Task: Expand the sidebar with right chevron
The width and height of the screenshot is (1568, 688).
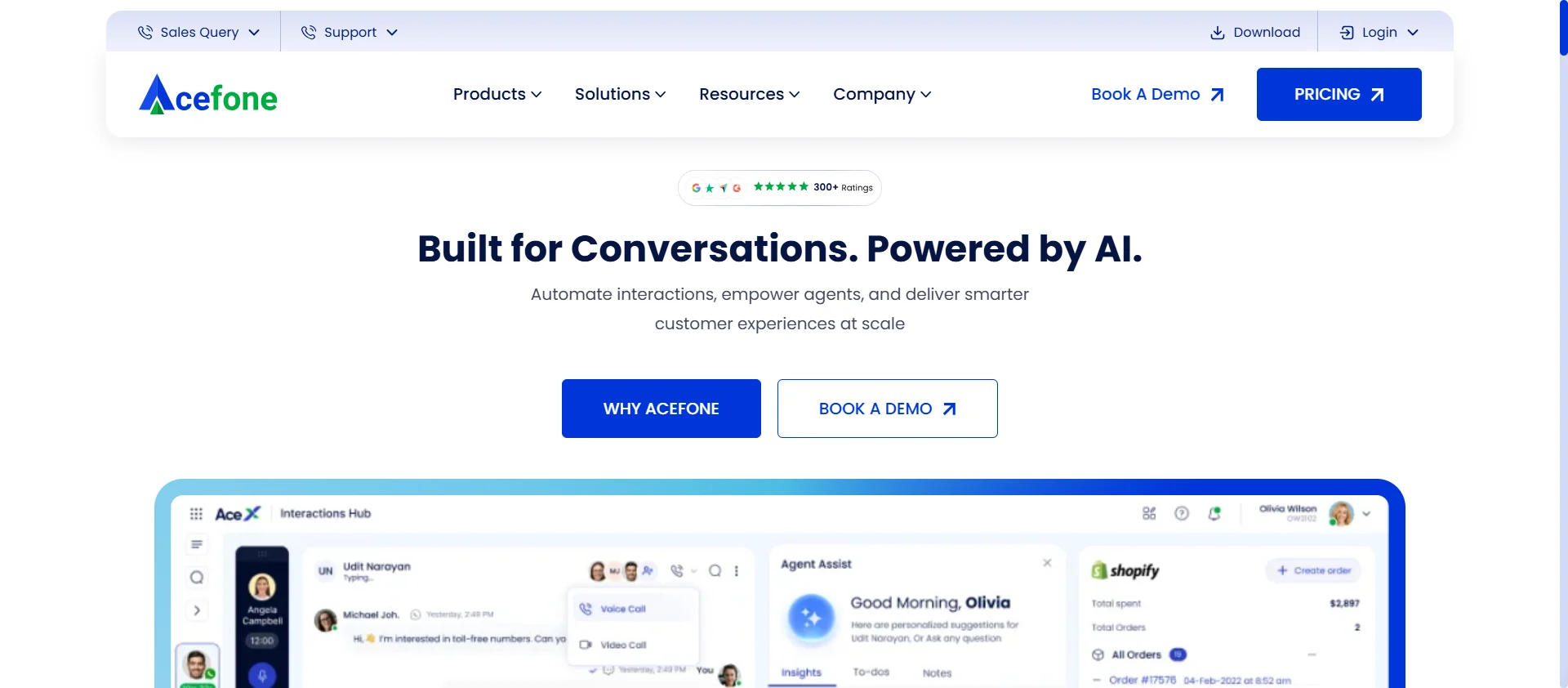Action: (x=197, y=610)
